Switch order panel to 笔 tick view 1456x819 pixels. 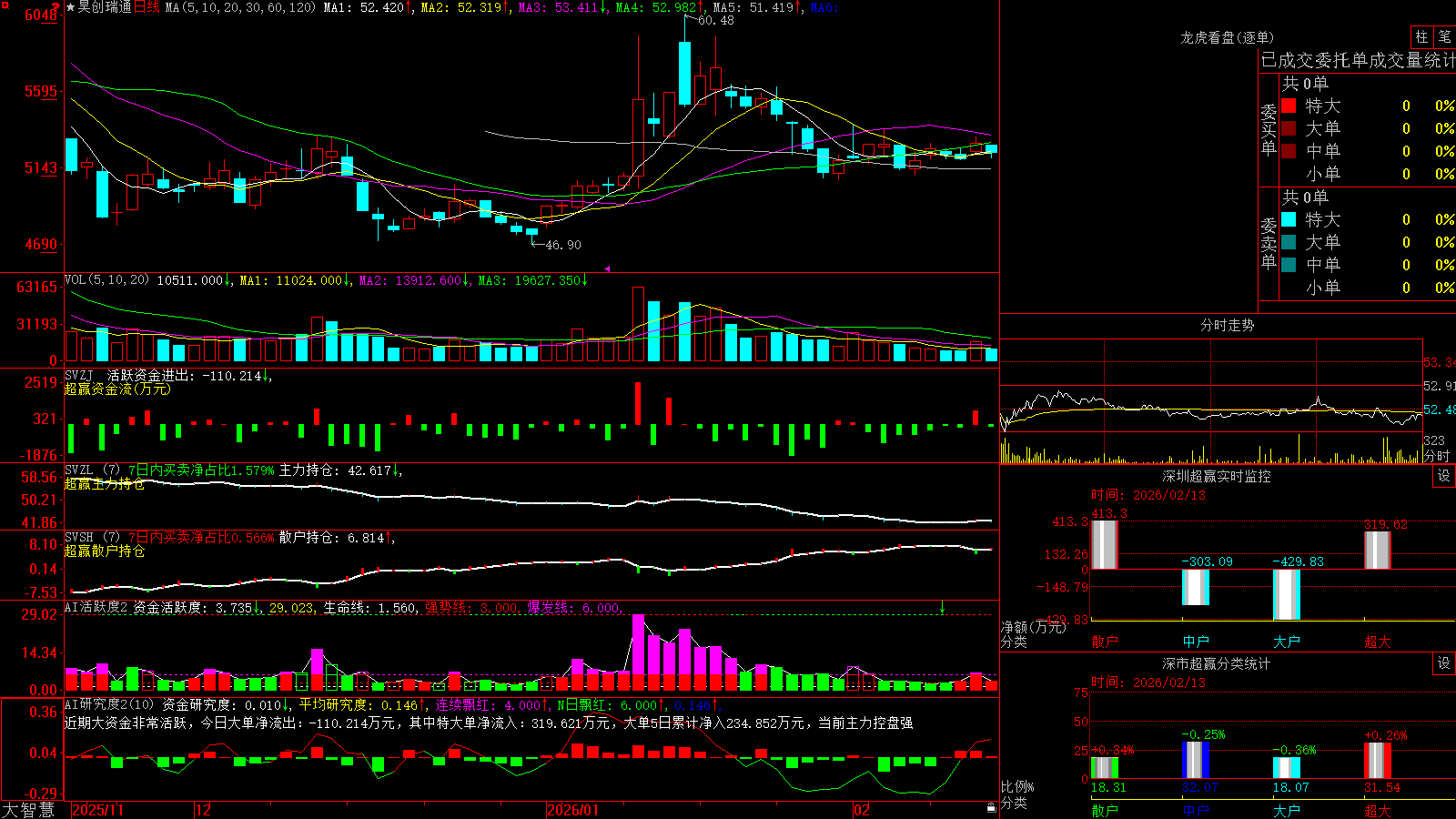point(1444,36)
